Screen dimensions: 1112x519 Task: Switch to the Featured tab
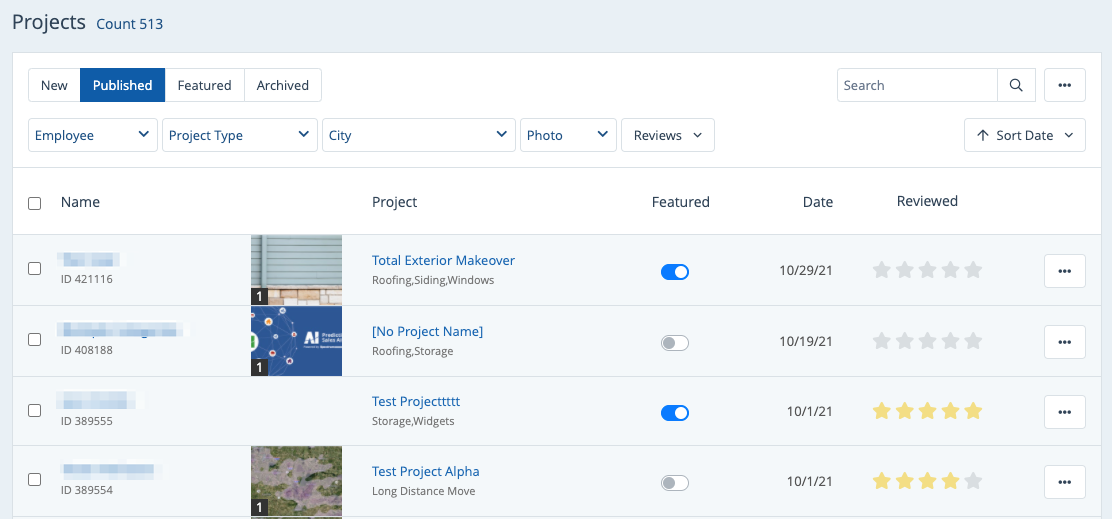(x=204, y=85)
